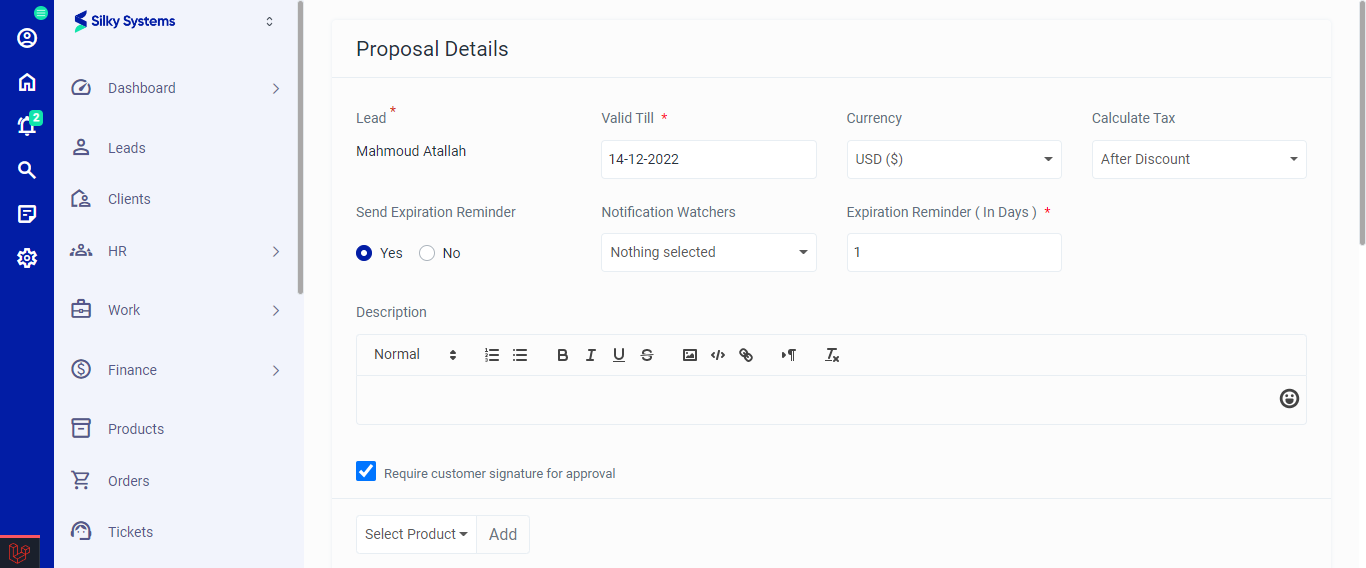Expand the Silky Systems company switcher
Viewport: 1366px width, 568px height.
click(269, 21)
